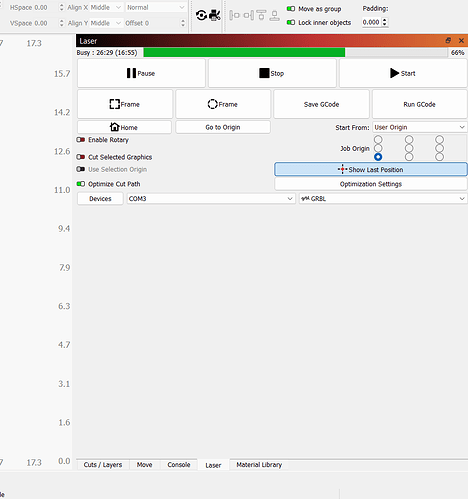Open the COM3 port dropdown

coord(211,199)
